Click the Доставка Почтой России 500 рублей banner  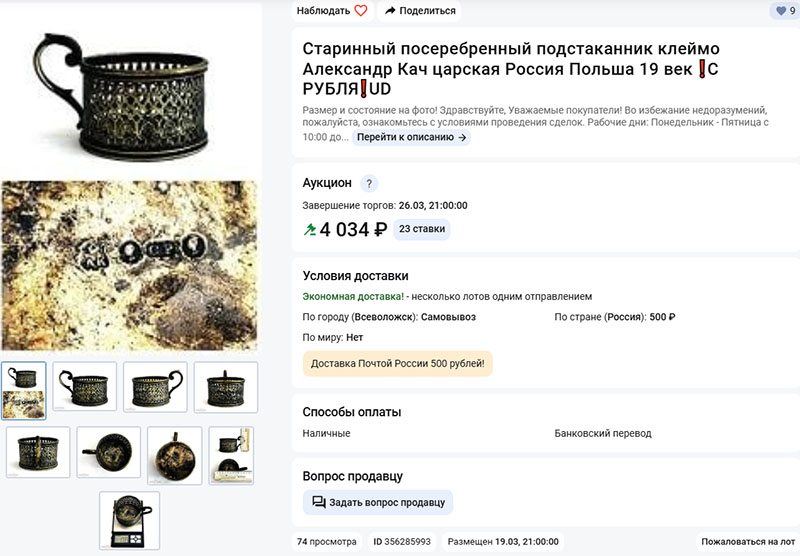click(x=397, y=364)
